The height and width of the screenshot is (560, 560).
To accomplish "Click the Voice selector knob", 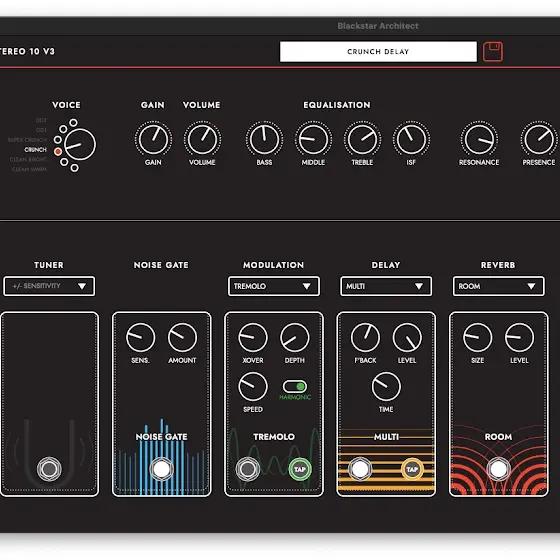I will coord(80,145).
